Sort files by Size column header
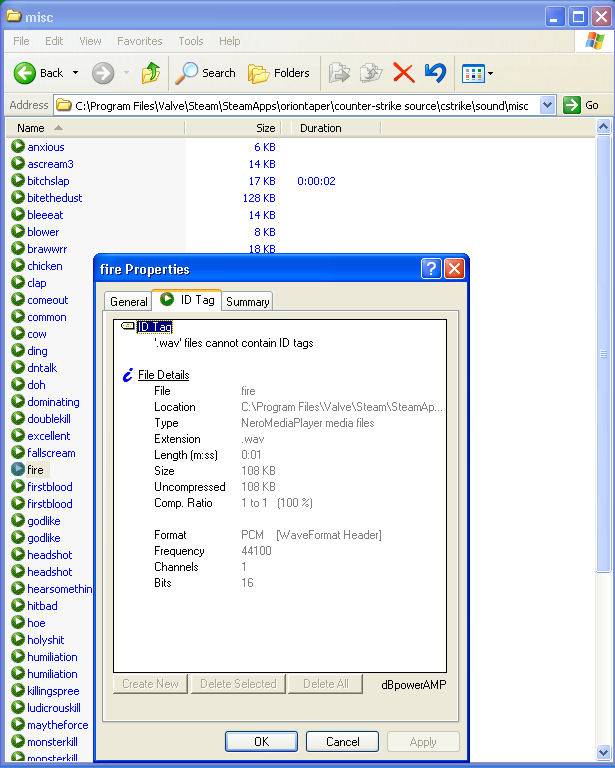The image size is (615, 768). [265, 128]
